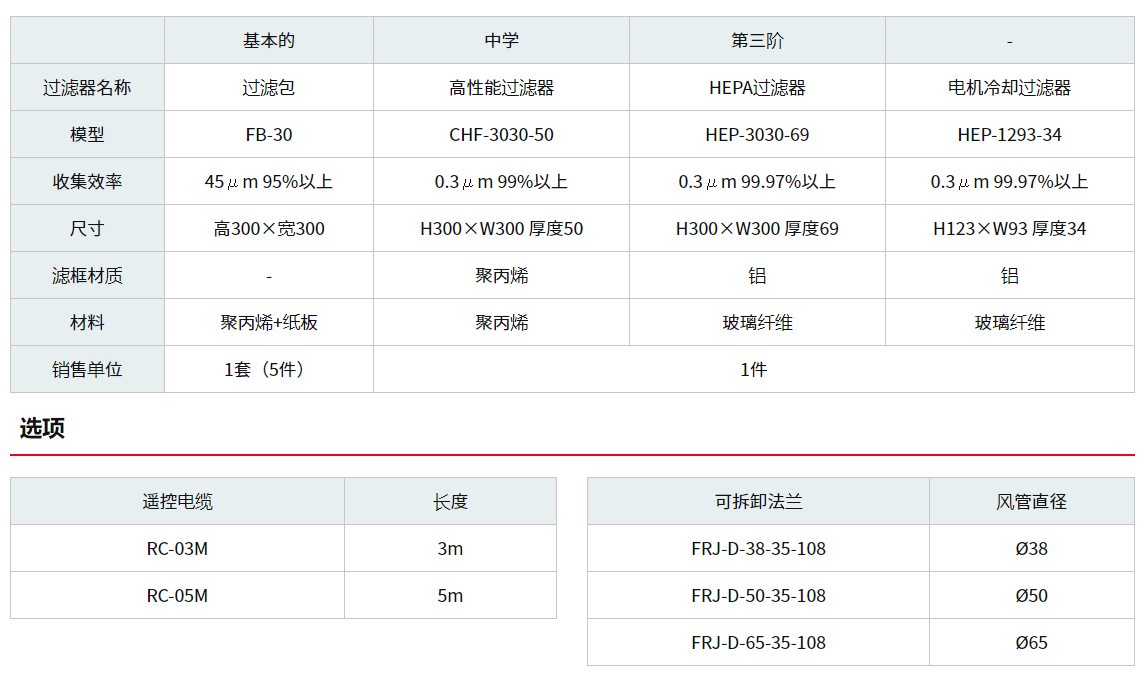Click the 收集效率 row label
1144x676 pixels.
[87, 182]
